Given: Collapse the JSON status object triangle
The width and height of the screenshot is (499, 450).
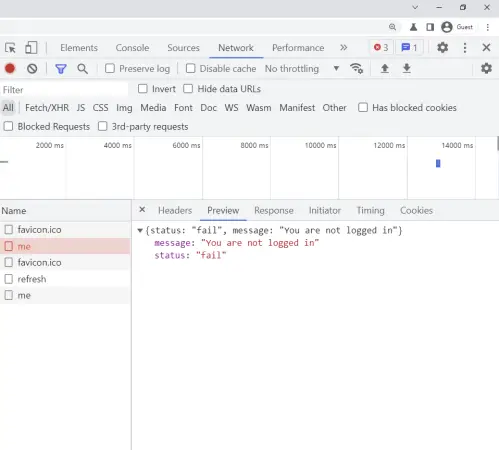Looking at the screenshot, I should (140, 230).
